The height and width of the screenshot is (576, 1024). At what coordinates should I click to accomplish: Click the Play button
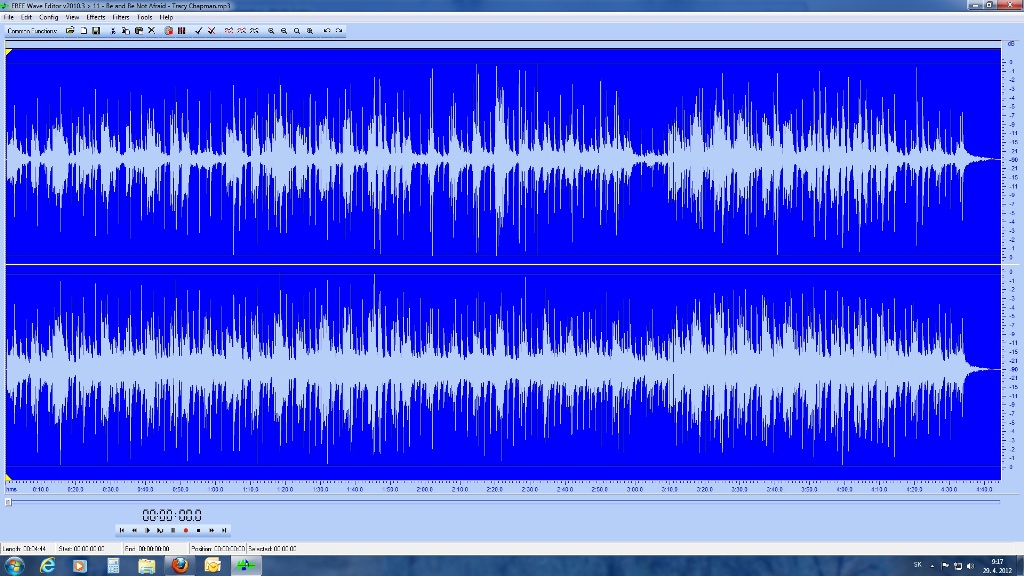click(x=148, y=530)
